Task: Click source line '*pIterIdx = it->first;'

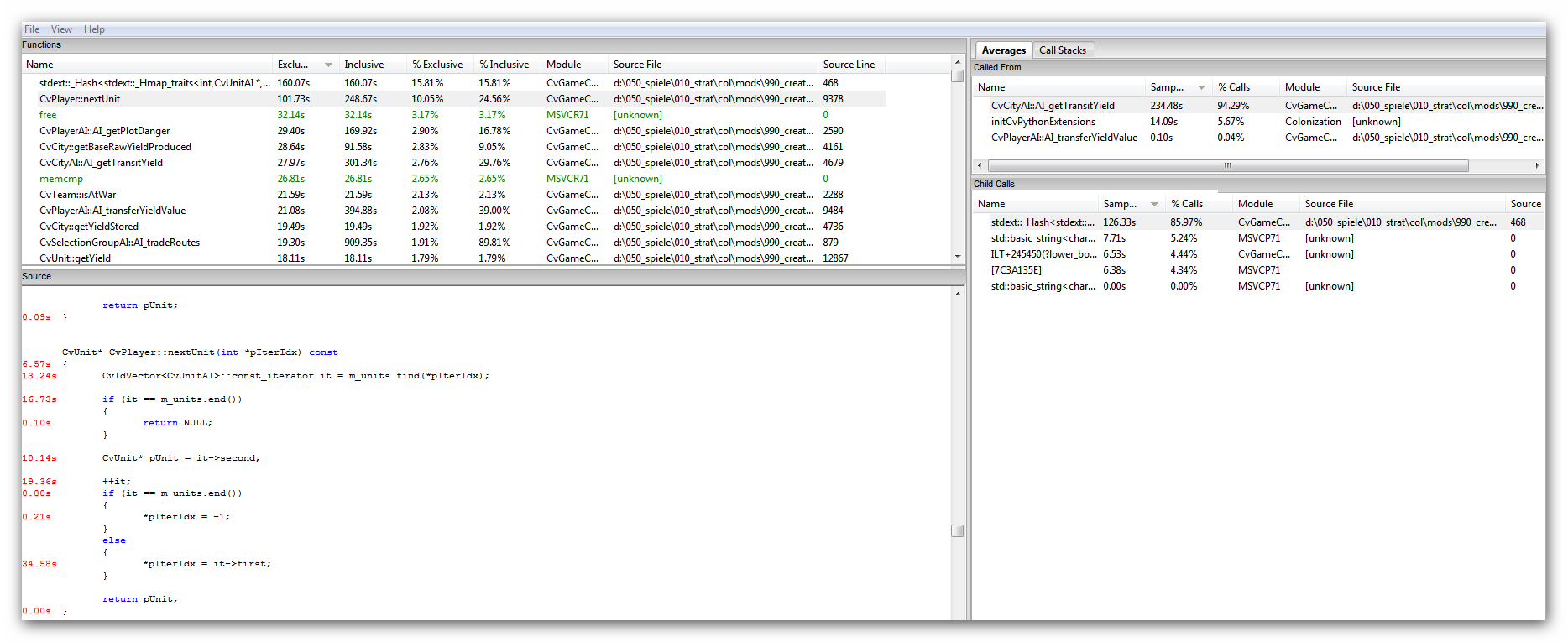Action: 206,564
